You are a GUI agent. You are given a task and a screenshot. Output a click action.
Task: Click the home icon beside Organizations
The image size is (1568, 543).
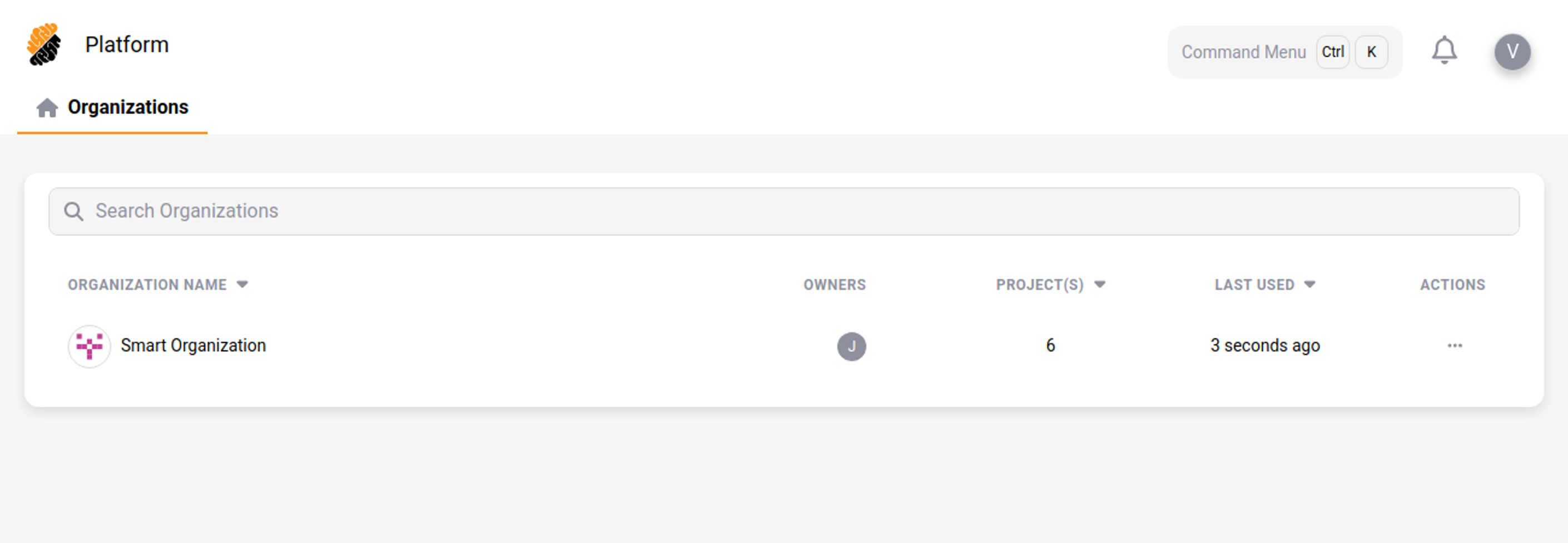[x=47, y=108]
